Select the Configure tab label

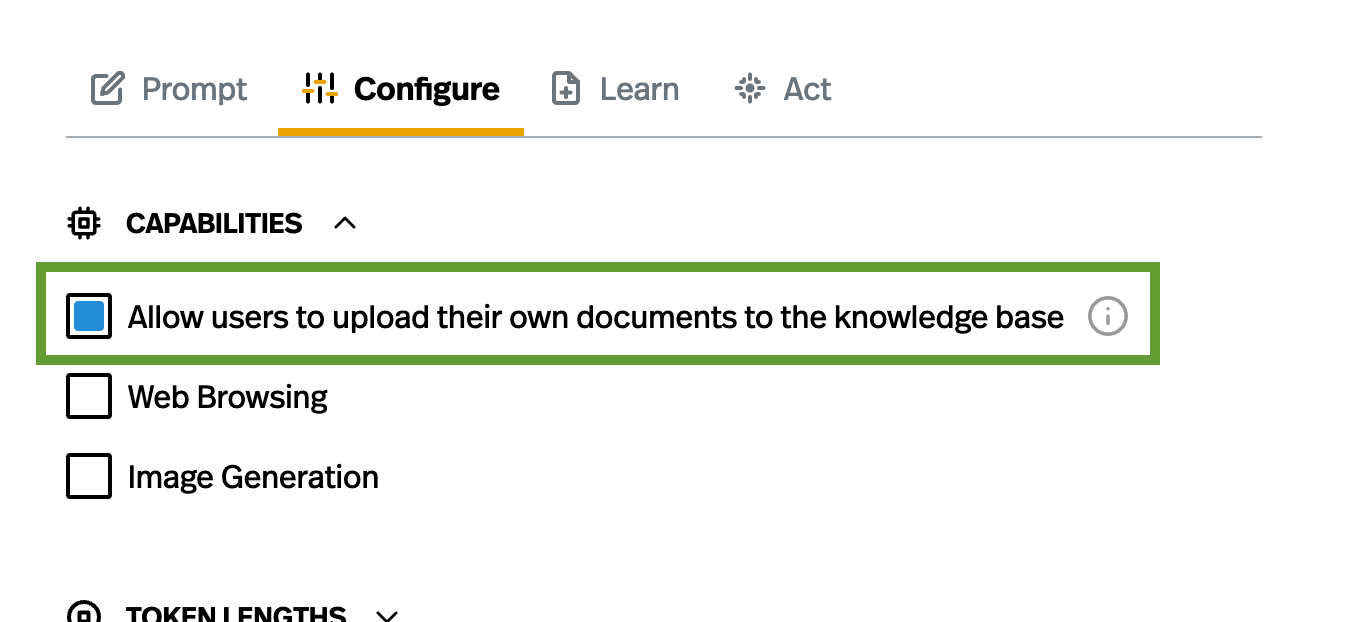click(426, 89)
